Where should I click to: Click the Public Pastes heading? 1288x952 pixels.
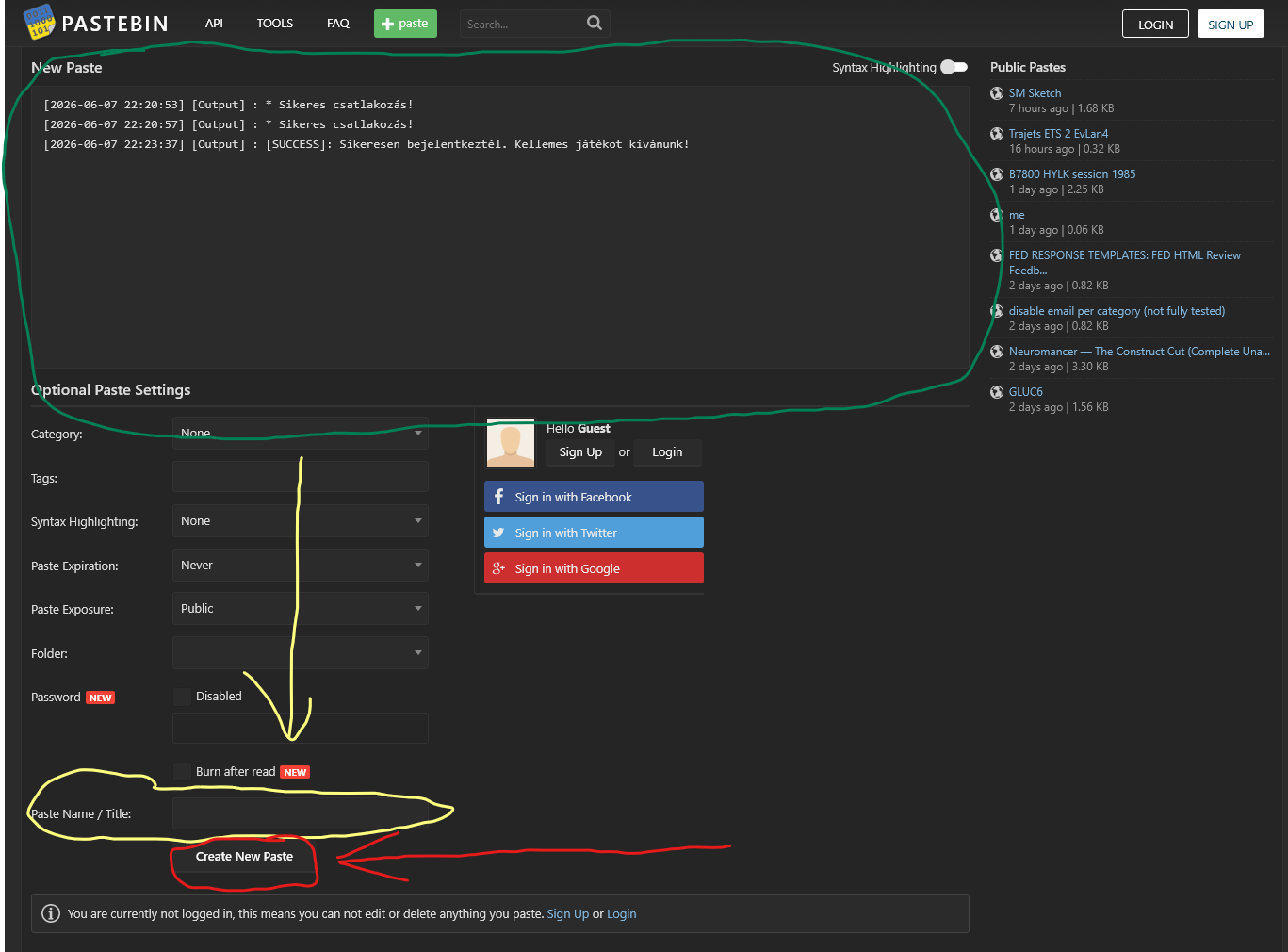point(1028,67)
